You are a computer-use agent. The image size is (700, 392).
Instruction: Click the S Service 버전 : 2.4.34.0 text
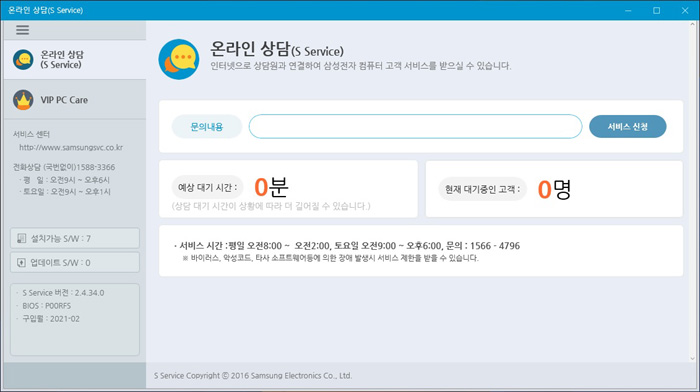click(63, 293)
